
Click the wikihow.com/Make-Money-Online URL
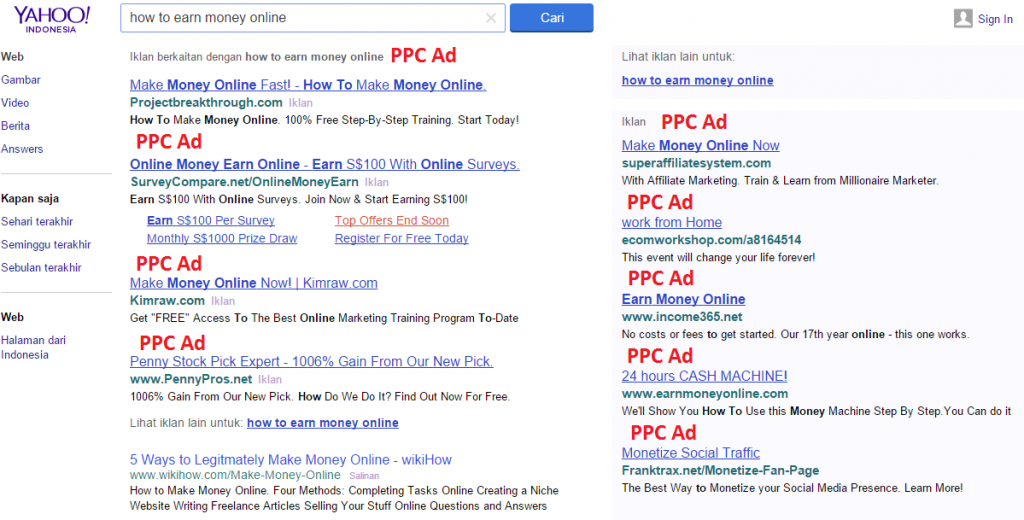point(235,475)
